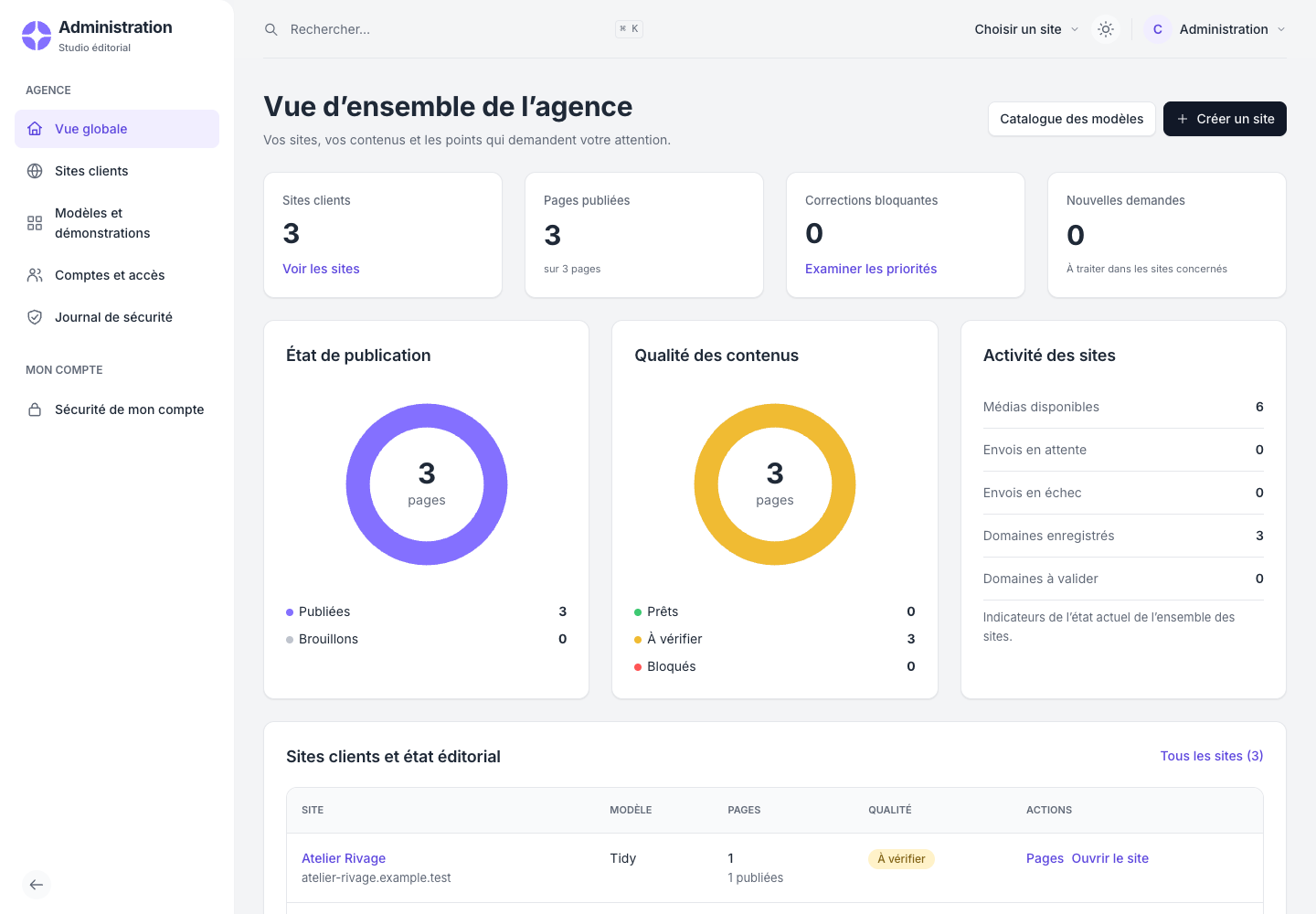Viewport: 1316px width, 914px height.
Task: Click the Prêts legend entry
Action: (x=775, y=611)
